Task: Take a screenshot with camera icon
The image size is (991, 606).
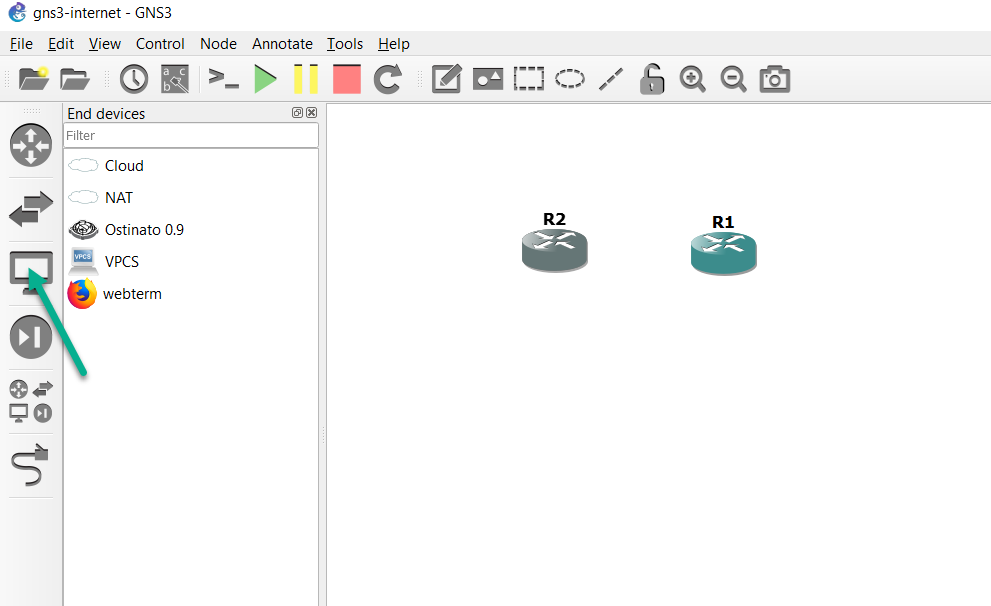Action: click(x=775, y=79)
